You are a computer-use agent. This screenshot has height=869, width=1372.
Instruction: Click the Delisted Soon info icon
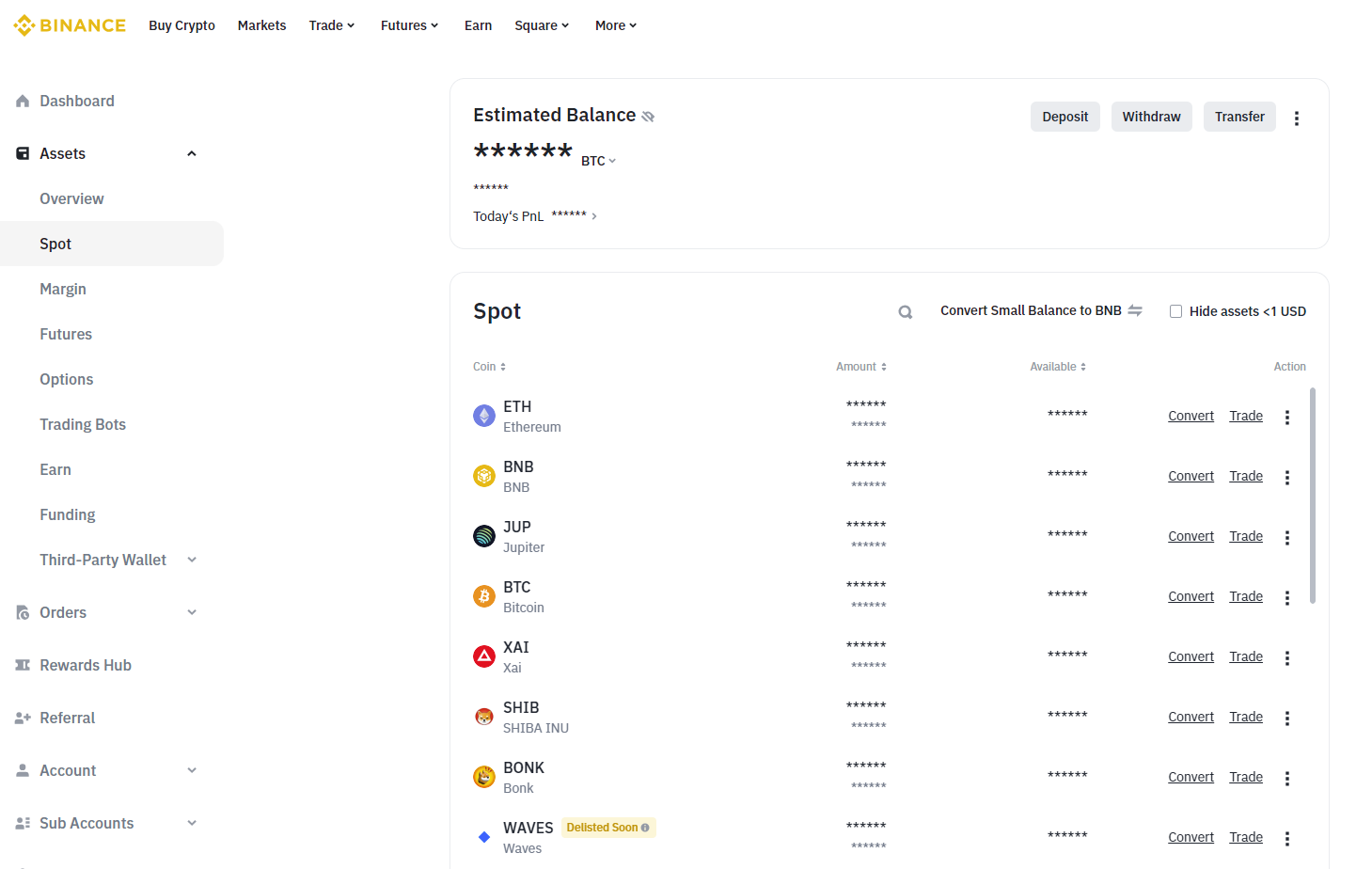point(645,828)
